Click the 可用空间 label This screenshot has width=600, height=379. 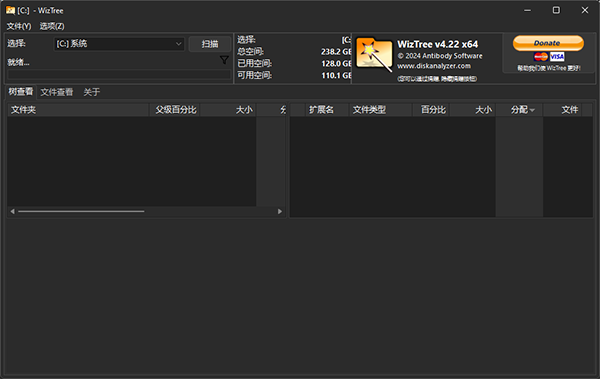click(x=254, y=75)
